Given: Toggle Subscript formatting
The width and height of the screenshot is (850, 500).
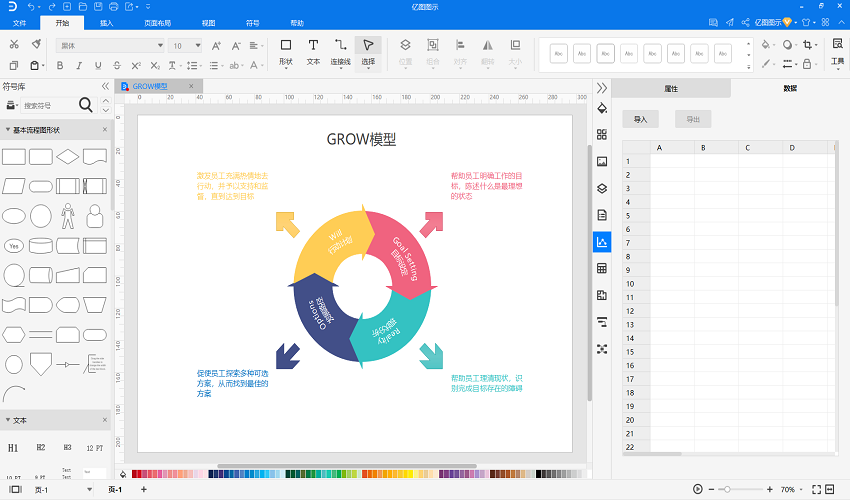Looking at the screenshot, I should [155, 66].
